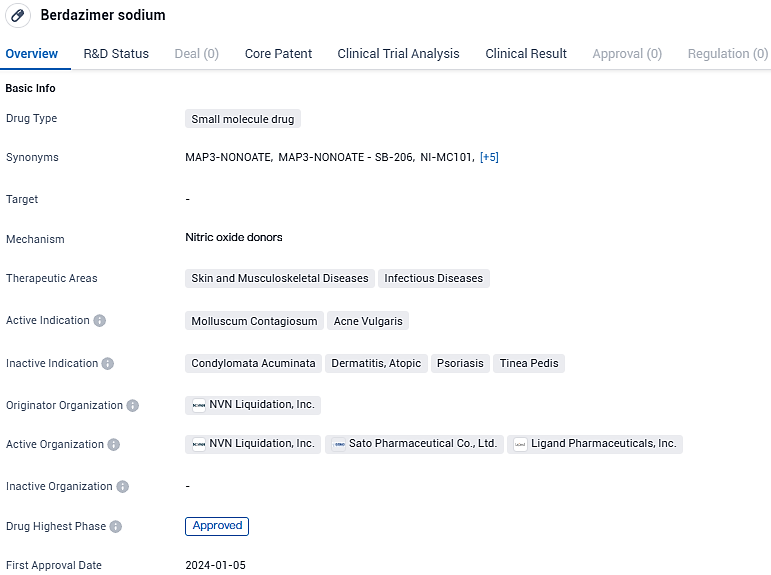Click the Nitric oxide donors mechanism

coord(234,238)
